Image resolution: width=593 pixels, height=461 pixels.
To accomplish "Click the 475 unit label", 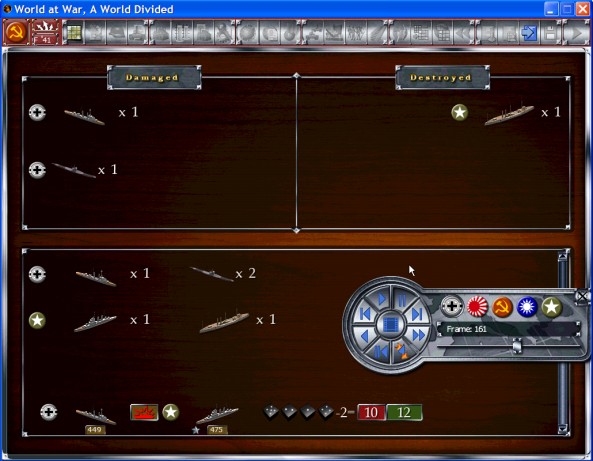I will click(216, 430).
